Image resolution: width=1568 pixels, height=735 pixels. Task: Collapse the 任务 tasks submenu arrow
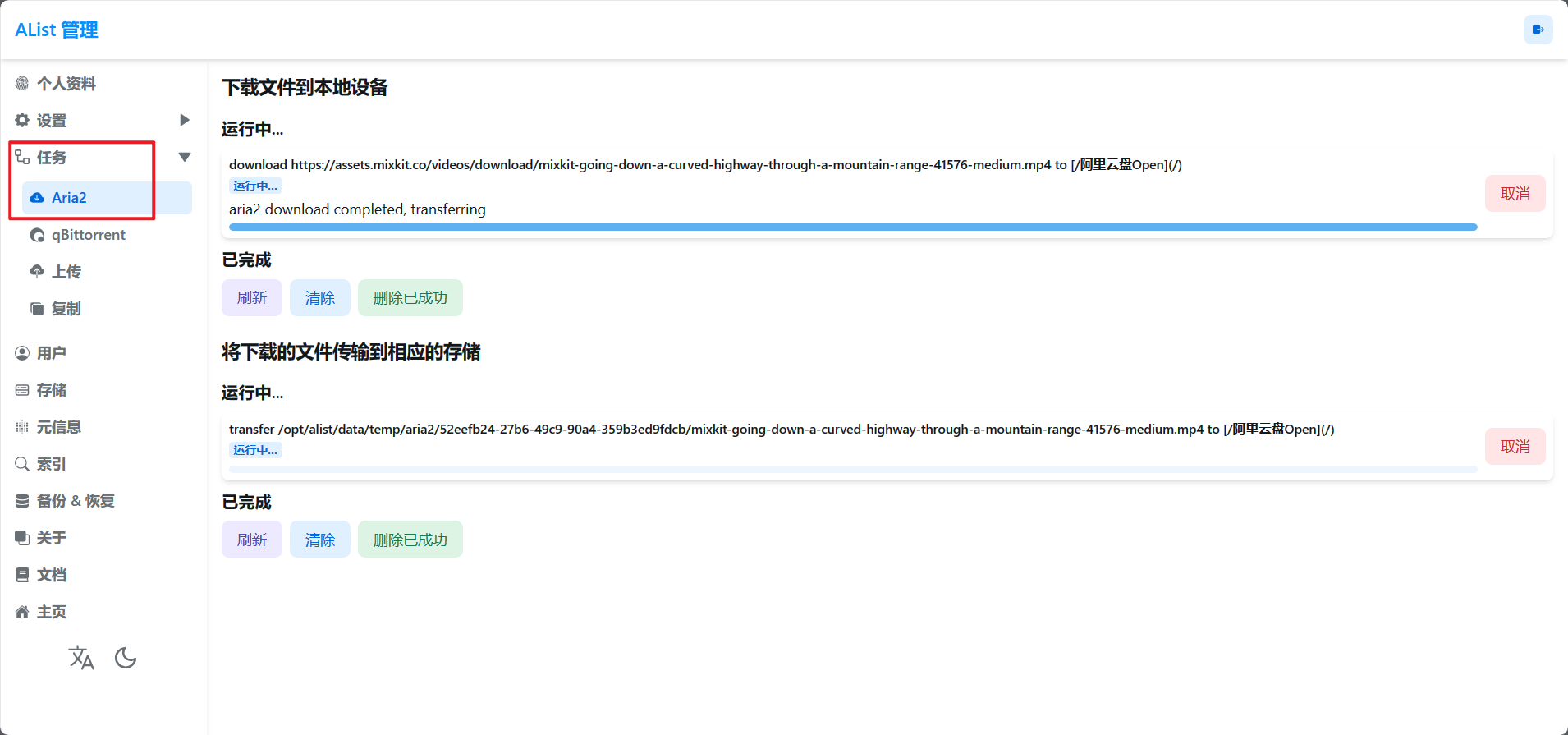click(x=185, y=157)
